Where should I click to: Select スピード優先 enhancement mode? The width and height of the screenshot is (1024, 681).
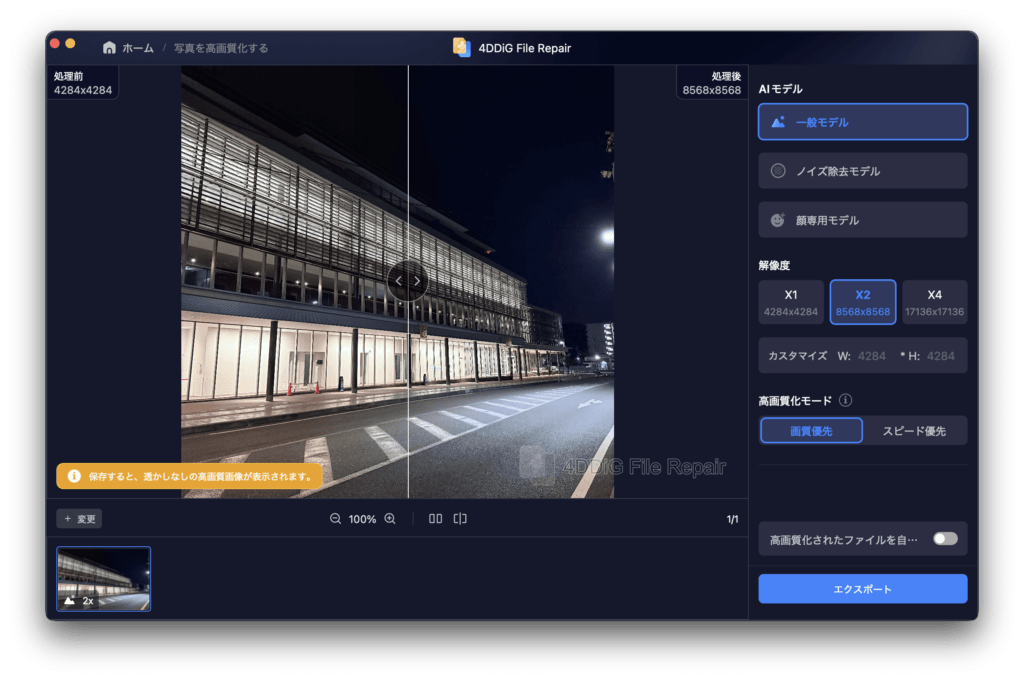point(914,431)
